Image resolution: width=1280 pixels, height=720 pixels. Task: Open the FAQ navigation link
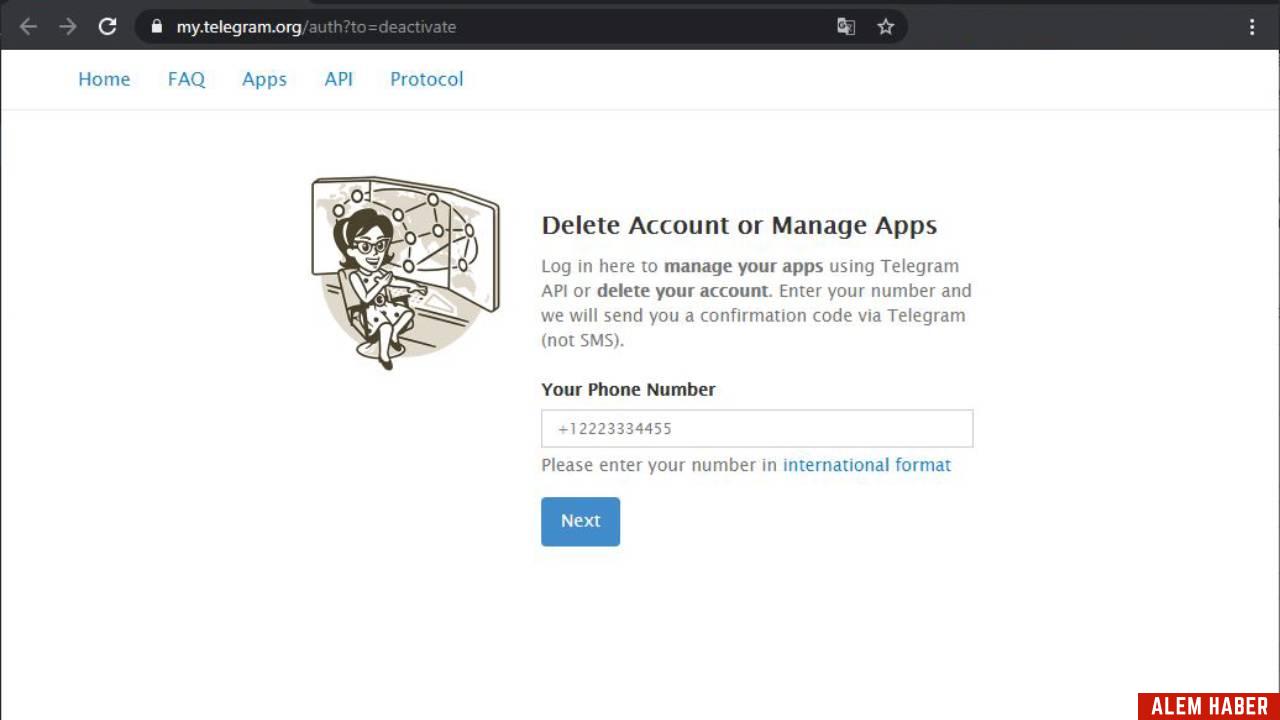[x=186, y=79]
